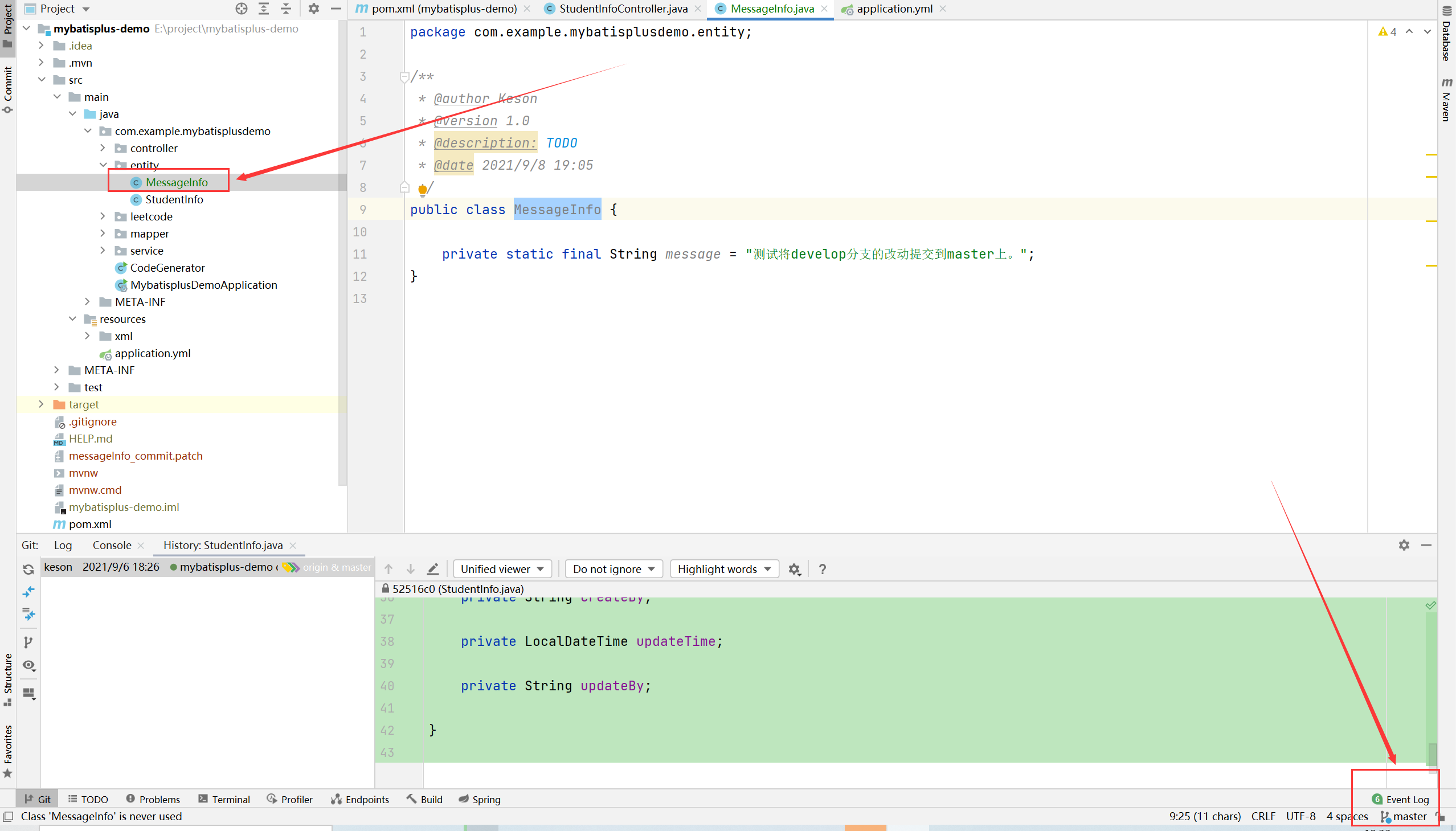The height and width of the screenshot is (831, 1456).
Task: Click CRLF line separator in status bar
Action: pyautogui.click(x=1263, y=817)
